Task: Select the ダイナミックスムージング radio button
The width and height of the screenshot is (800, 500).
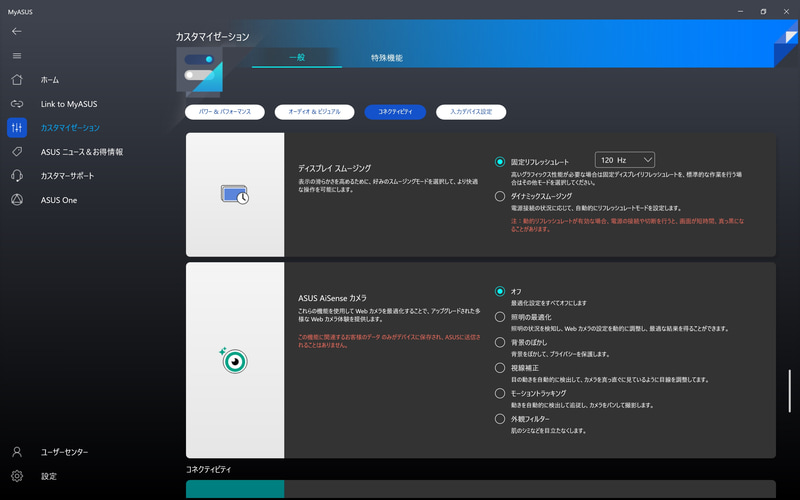Action: 500,196
